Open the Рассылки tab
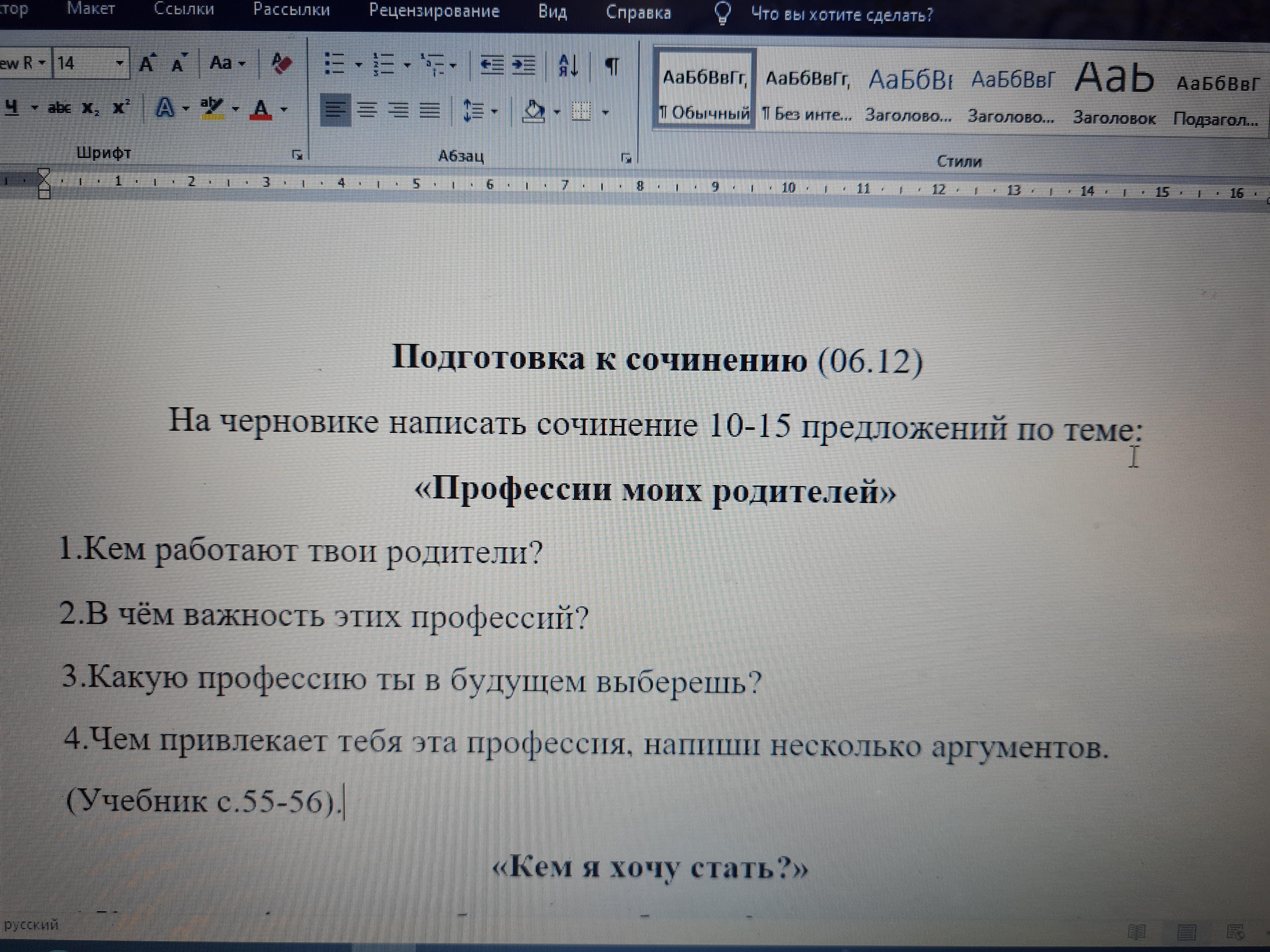This screenshot has width=1270, height=952. 292,10
